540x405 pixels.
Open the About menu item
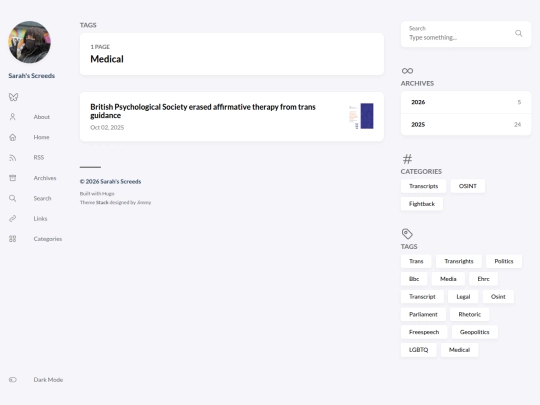point(42,117)
